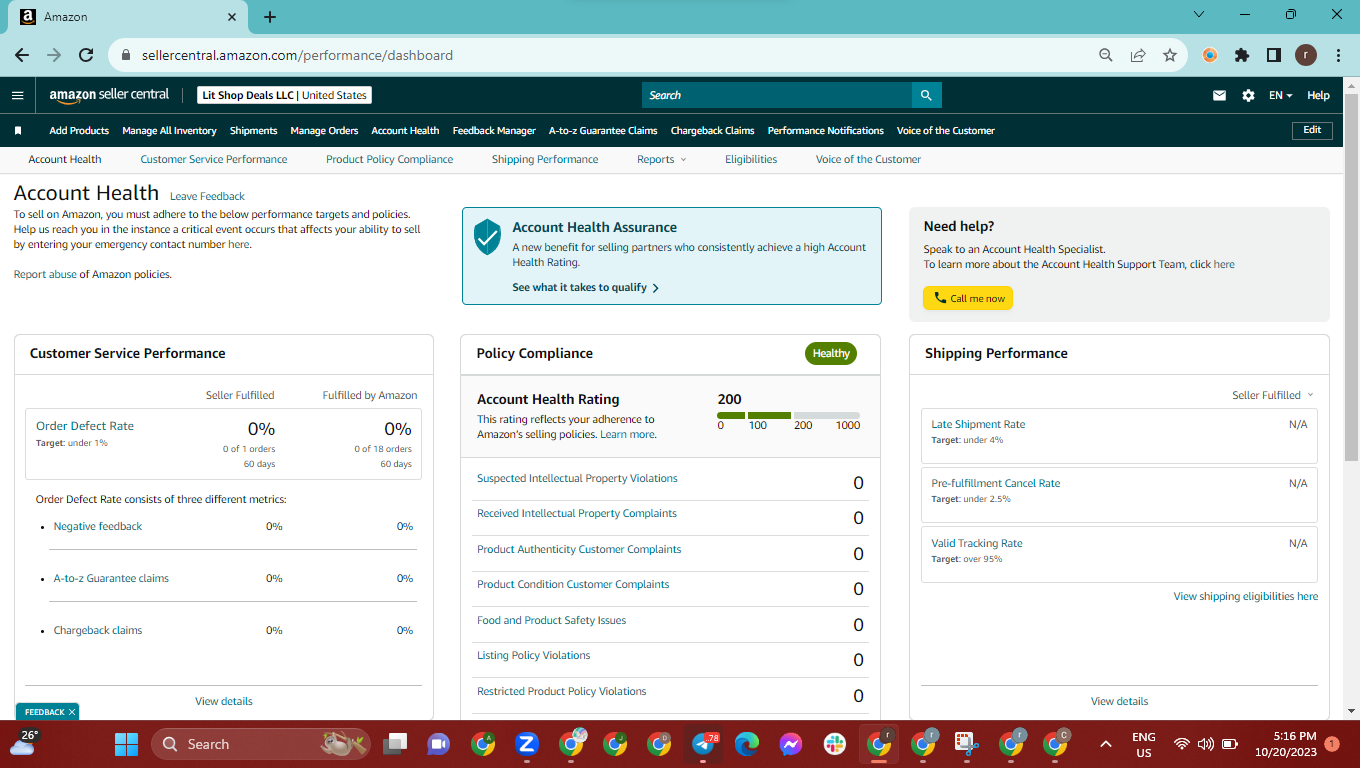The height and width of the screenshot is (768, 1360).
Task: Open the EN language dropdown
Action: pyautogui.click(x=1280, y=95)
